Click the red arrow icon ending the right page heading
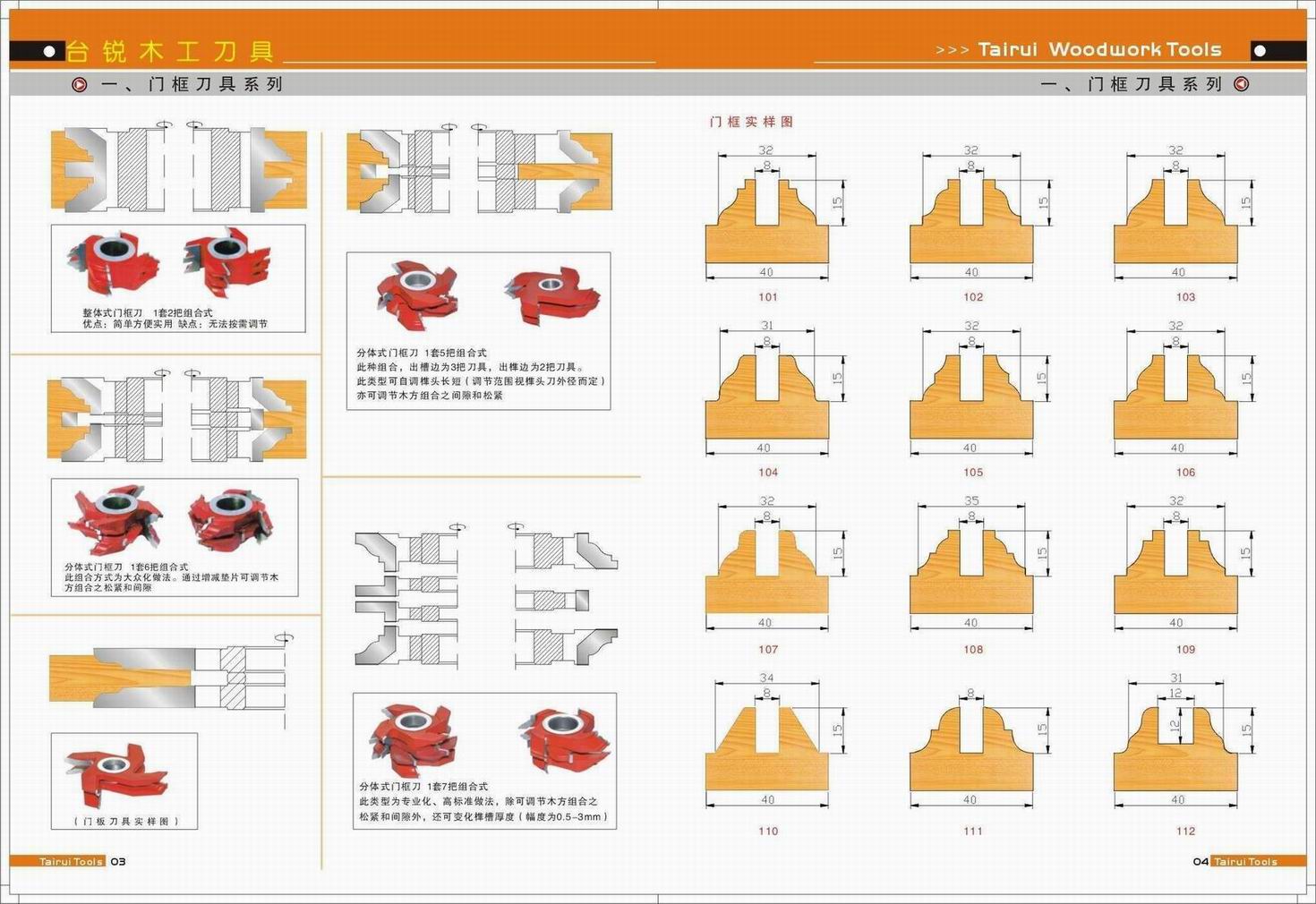Image resolution: width=1316 pixels, height=904 pixels. tap(1242, 84)
